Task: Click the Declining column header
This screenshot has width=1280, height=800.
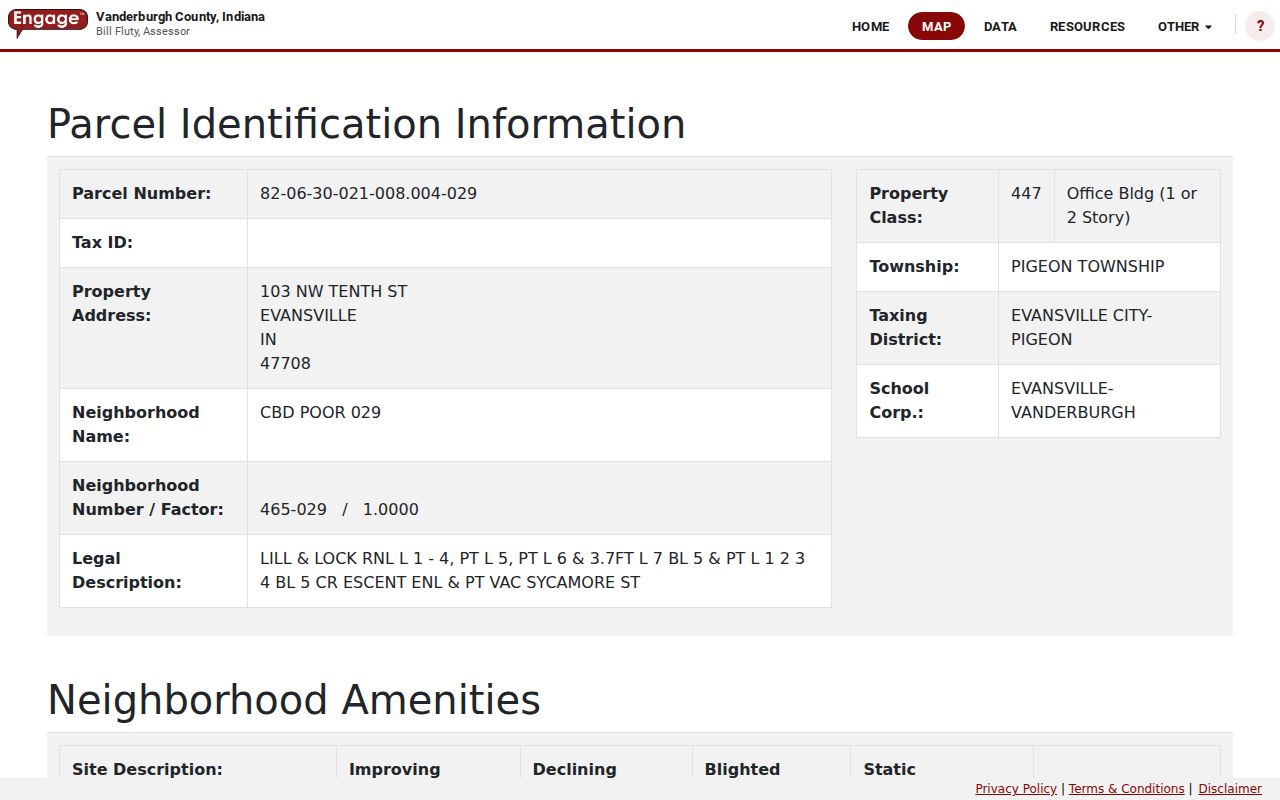Action: click(574, 769)
